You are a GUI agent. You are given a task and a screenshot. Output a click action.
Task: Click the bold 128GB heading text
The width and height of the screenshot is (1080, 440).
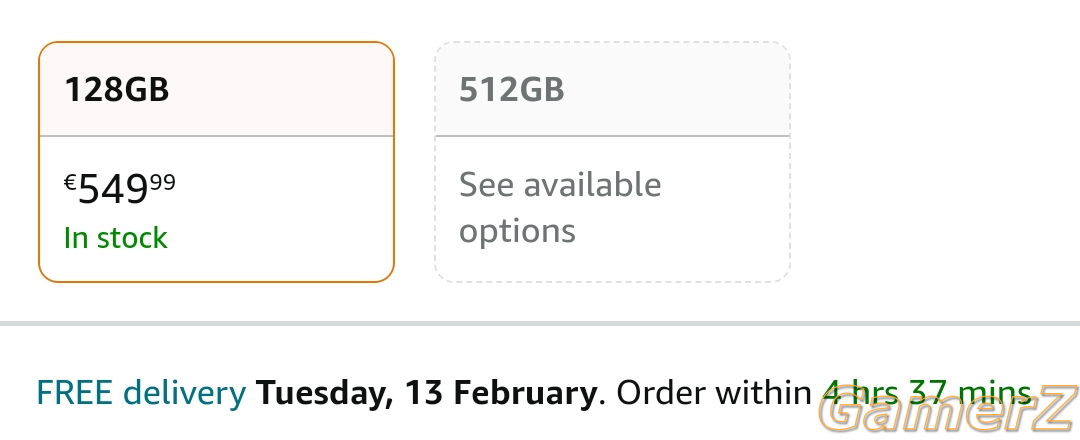(x=116, y=90)
